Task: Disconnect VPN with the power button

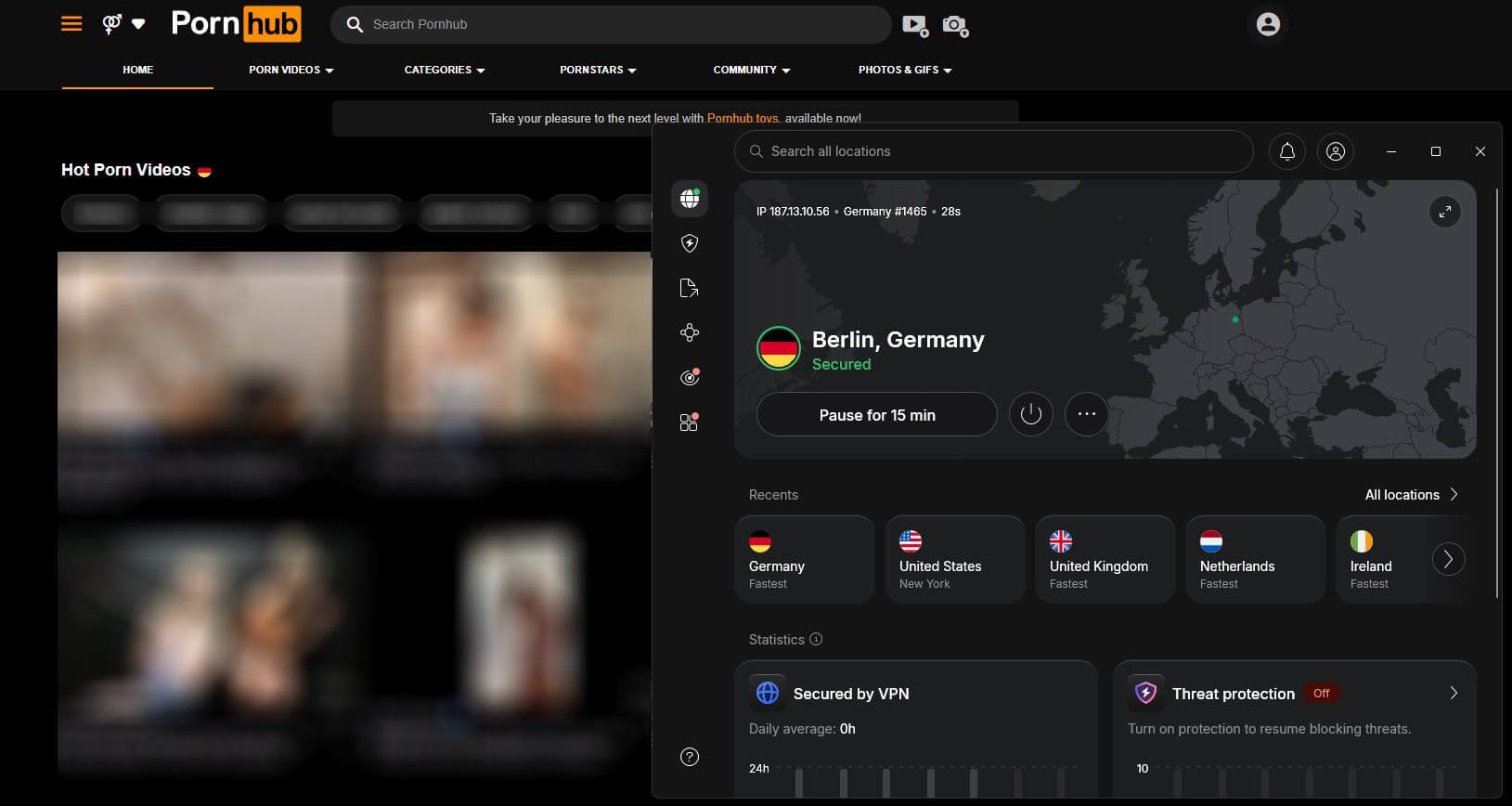Action: [x=1031, y=414]
